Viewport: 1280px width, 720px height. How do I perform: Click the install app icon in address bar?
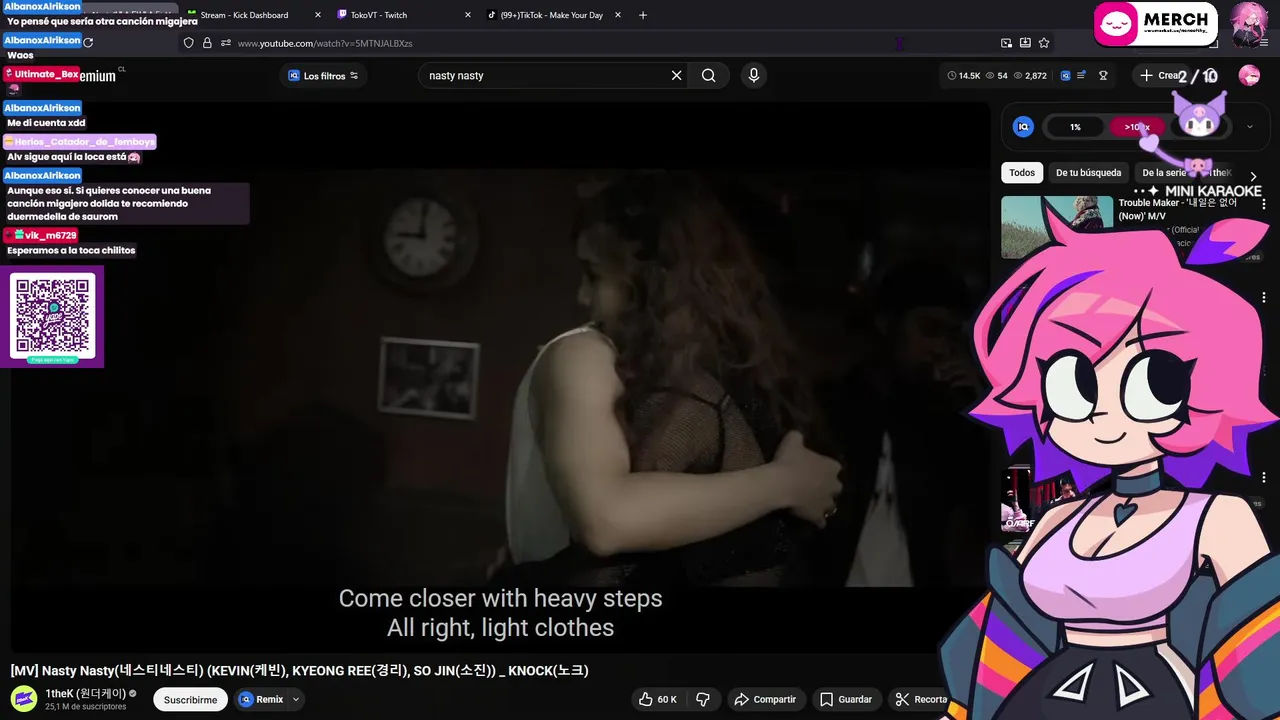(1025, 43)
